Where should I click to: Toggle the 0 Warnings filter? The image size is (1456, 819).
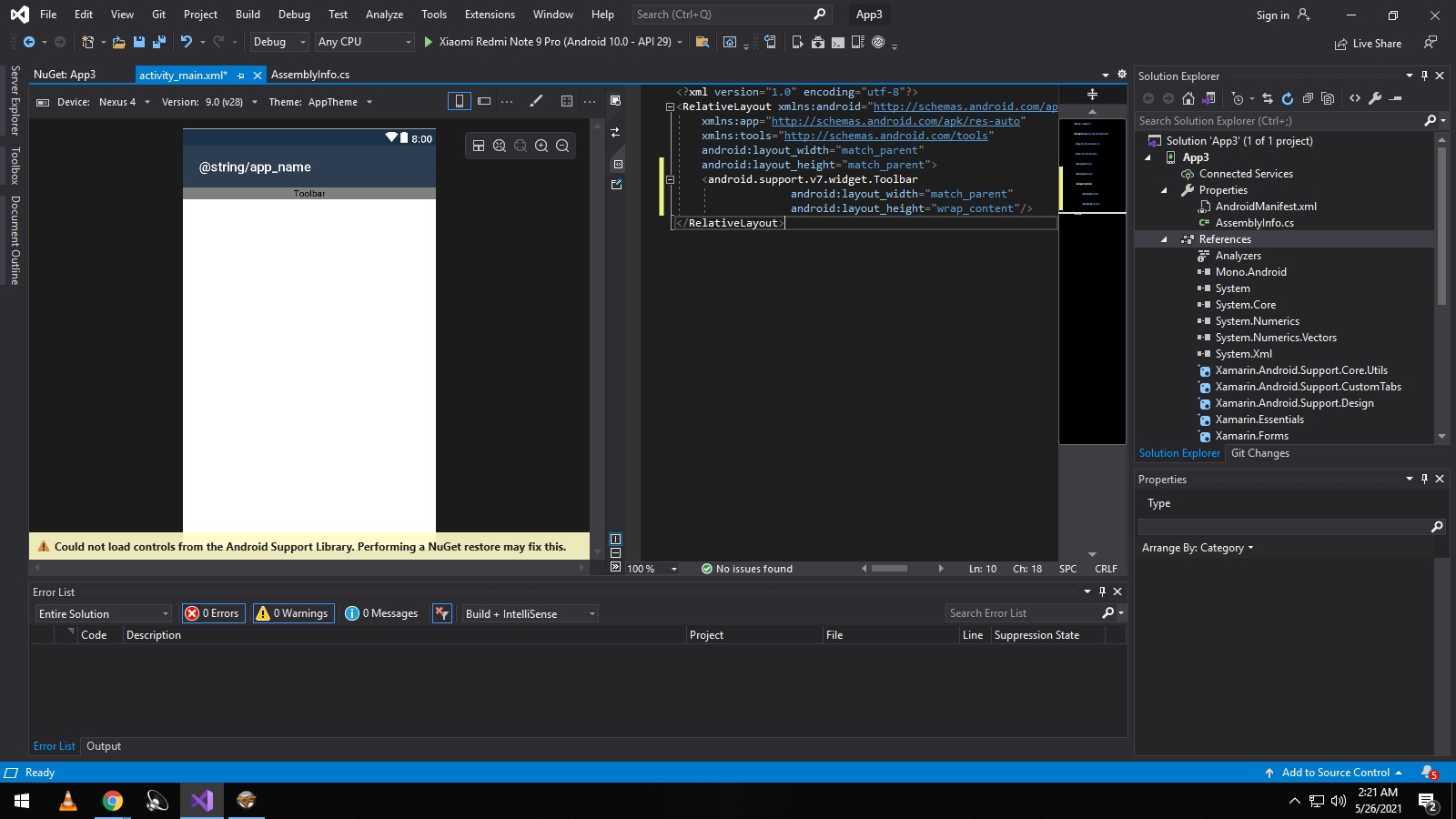pos(293,613)
